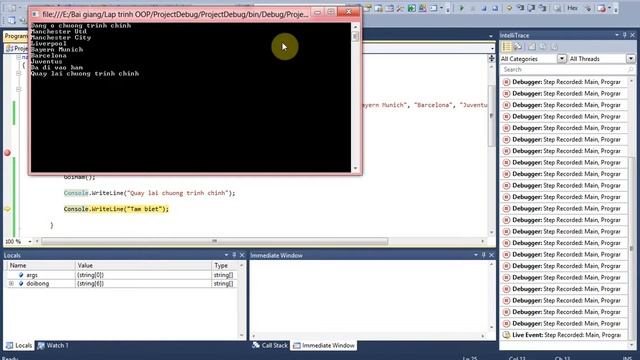Select the args row in Locals
The width and height of the screenshot is (640, 360).
[x=122, y=275]
